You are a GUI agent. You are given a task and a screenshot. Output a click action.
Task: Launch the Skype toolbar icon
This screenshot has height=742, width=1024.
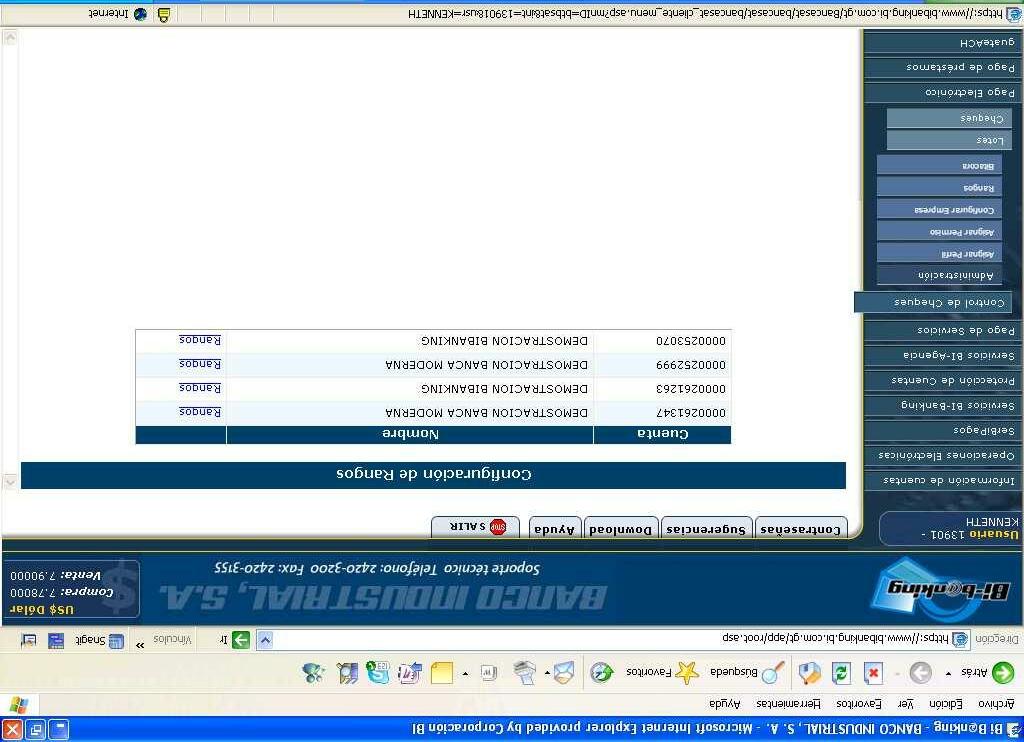click(x=377, y=672)
